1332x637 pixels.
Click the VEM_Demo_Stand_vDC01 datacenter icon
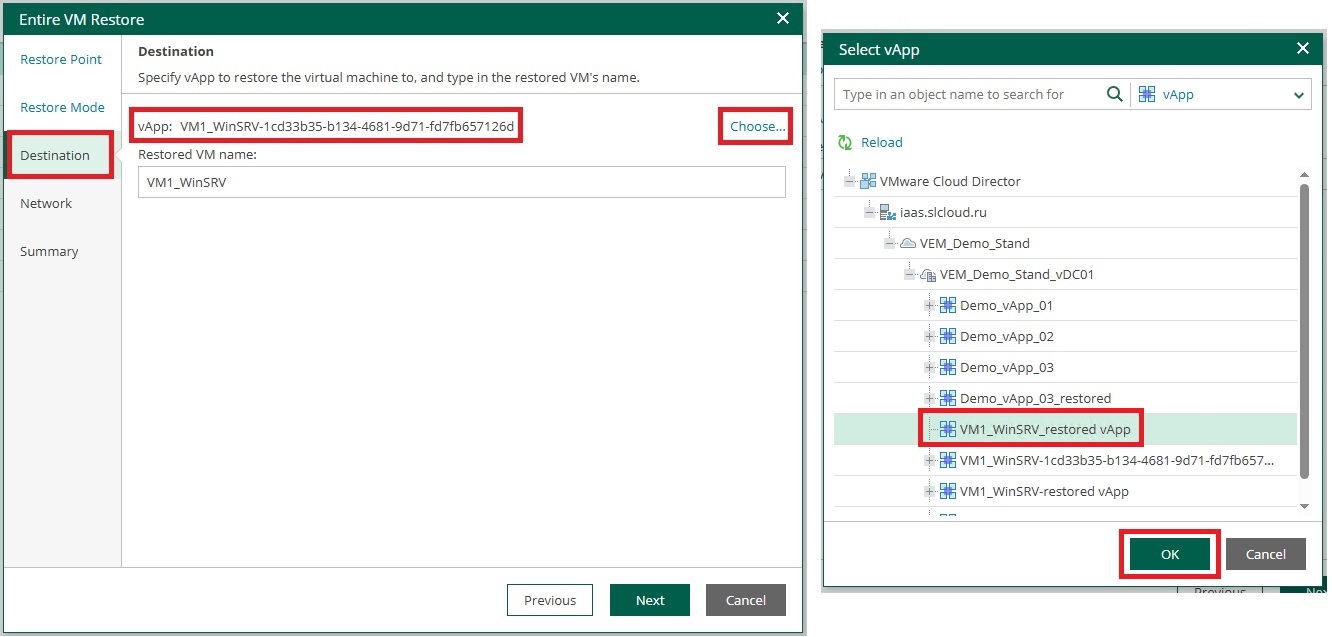[928, 274]
